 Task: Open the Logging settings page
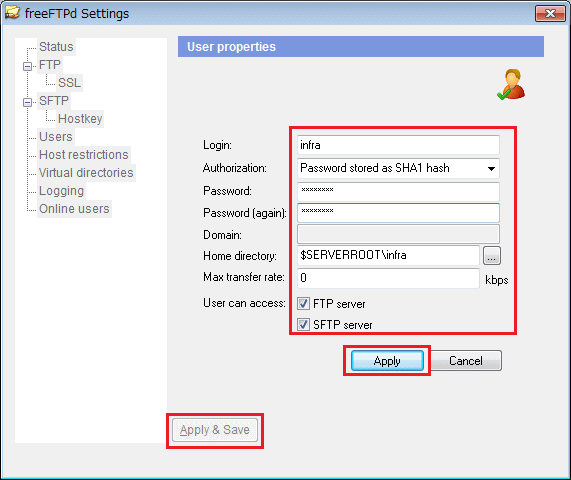point(61,191)
